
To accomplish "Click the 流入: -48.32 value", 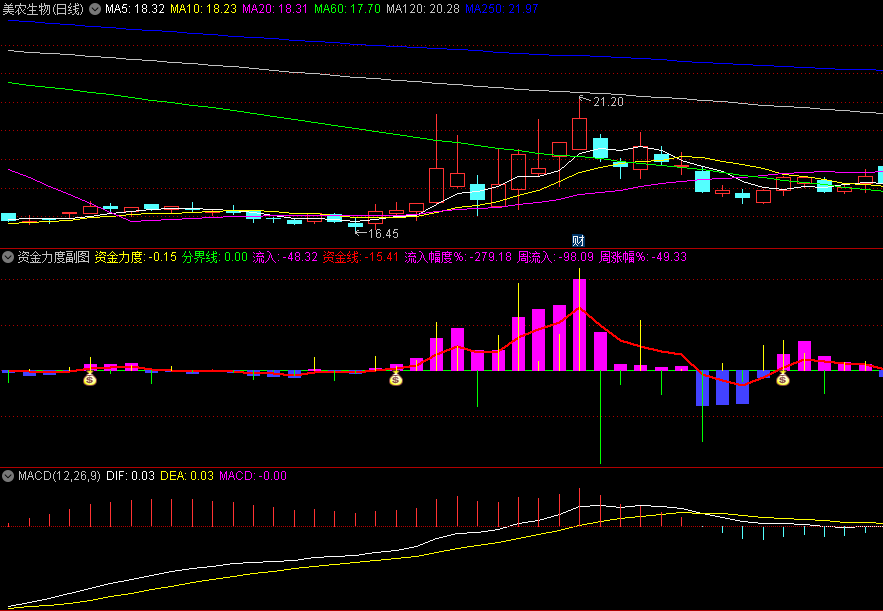I will click(x=285, y=258).
